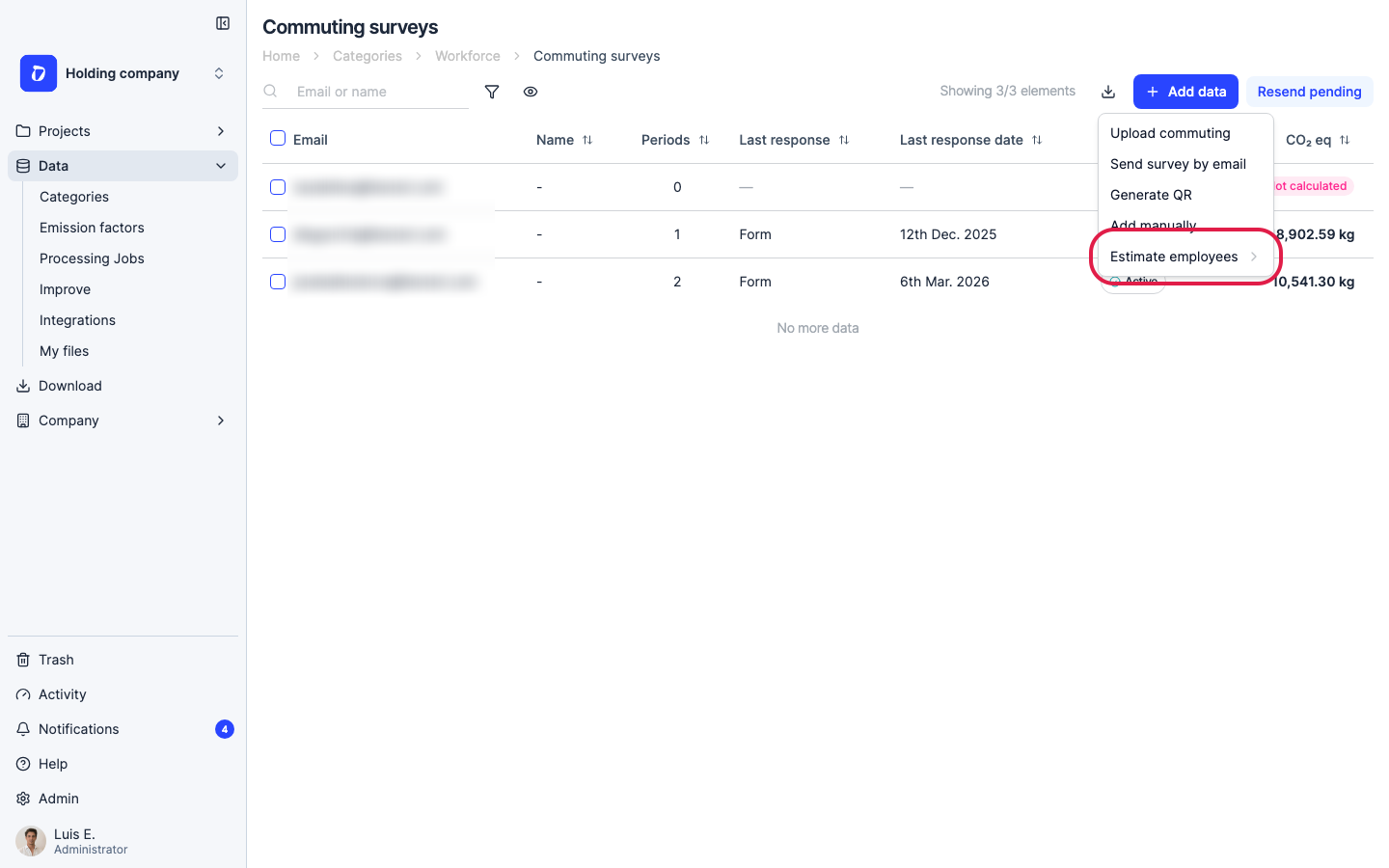Check the row dated 6th Mar. 2026
This screenshot has width=1389, height=868.
[x=278, y=282]
